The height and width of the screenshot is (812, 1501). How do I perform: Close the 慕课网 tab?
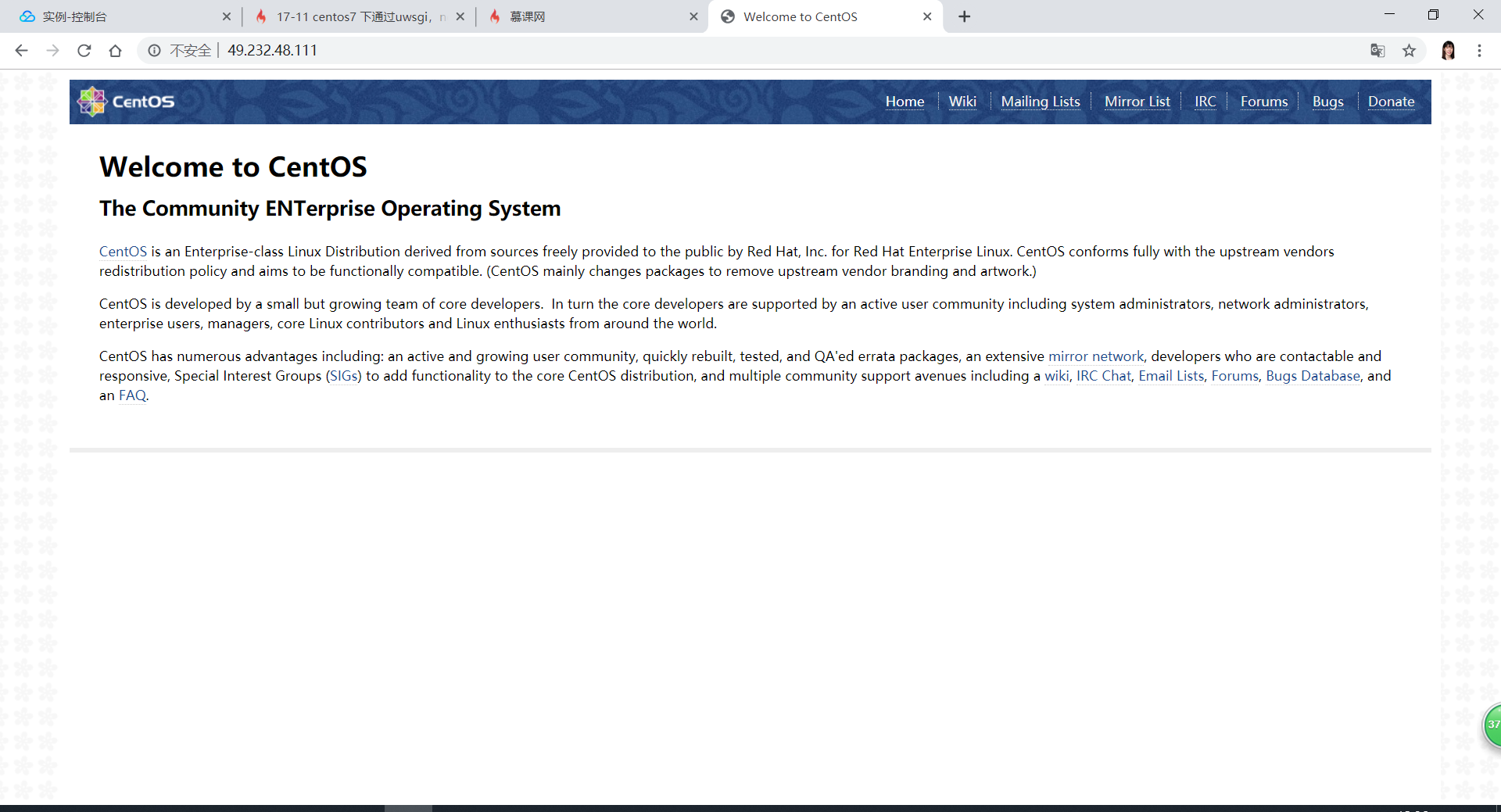[693, 16]
